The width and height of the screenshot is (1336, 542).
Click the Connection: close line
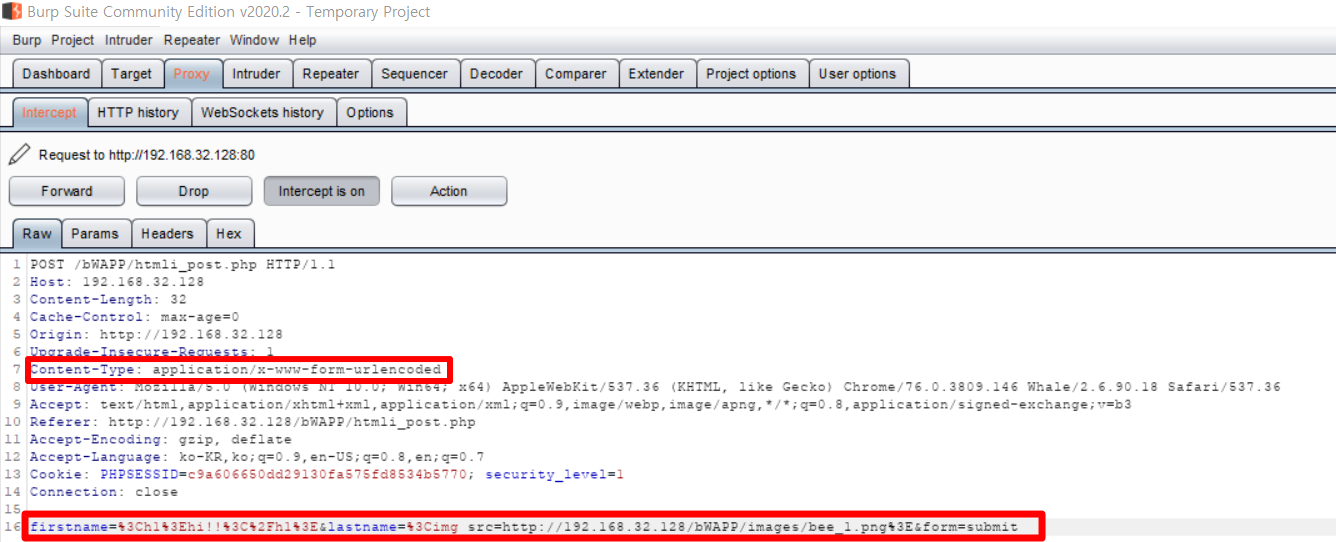[104, 492]
